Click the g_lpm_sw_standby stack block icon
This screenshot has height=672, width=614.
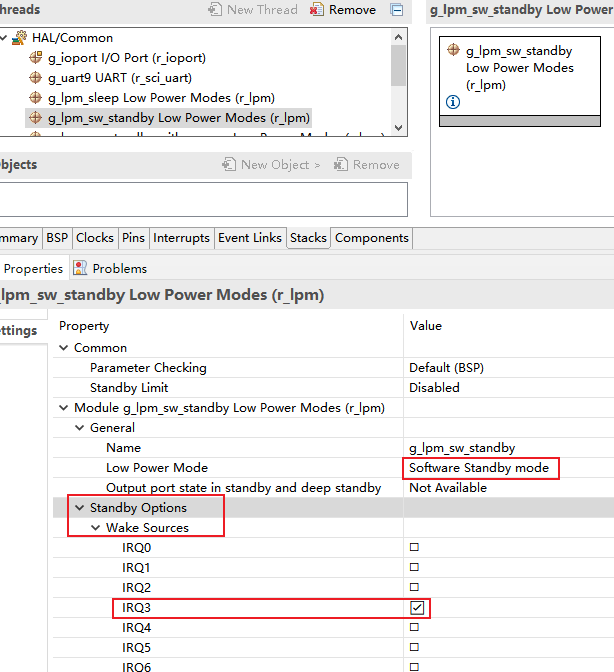(x=453, y=51)
